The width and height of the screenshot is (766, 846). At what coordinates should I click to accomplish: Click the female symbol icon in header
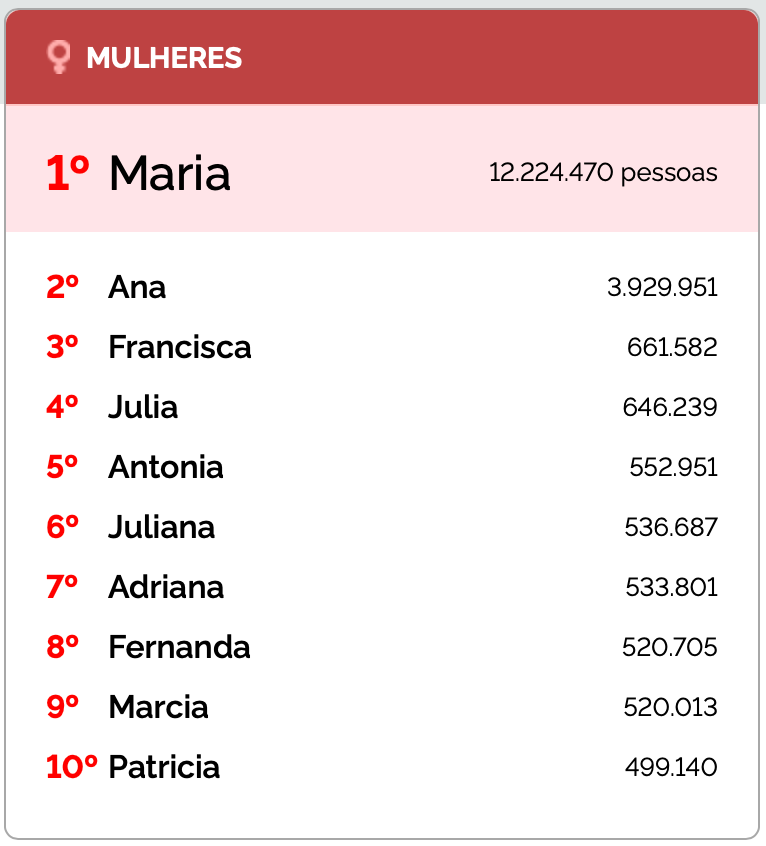coord(59,58)
